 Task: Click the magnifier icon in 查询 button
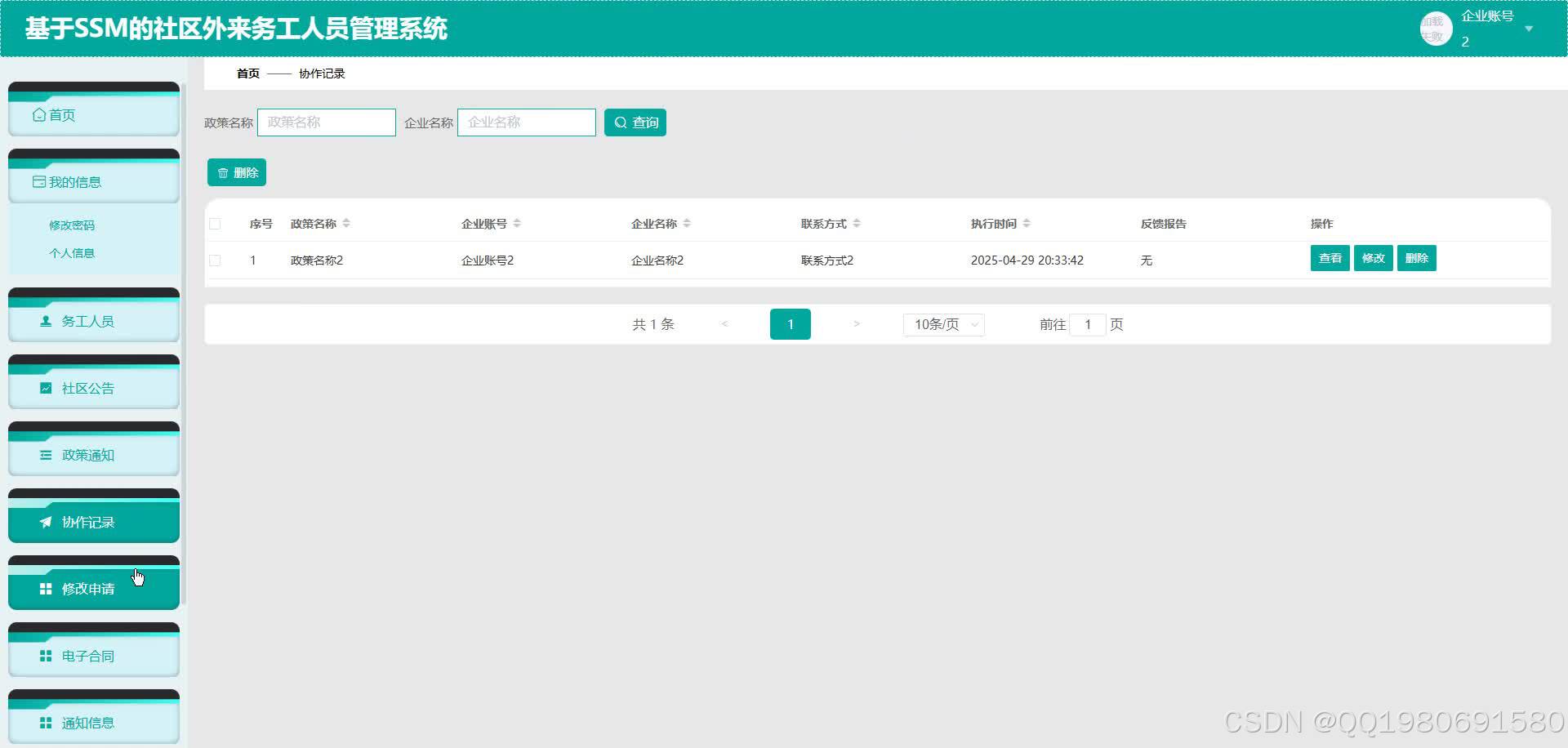pyautogui.click(x=621, y=122)
